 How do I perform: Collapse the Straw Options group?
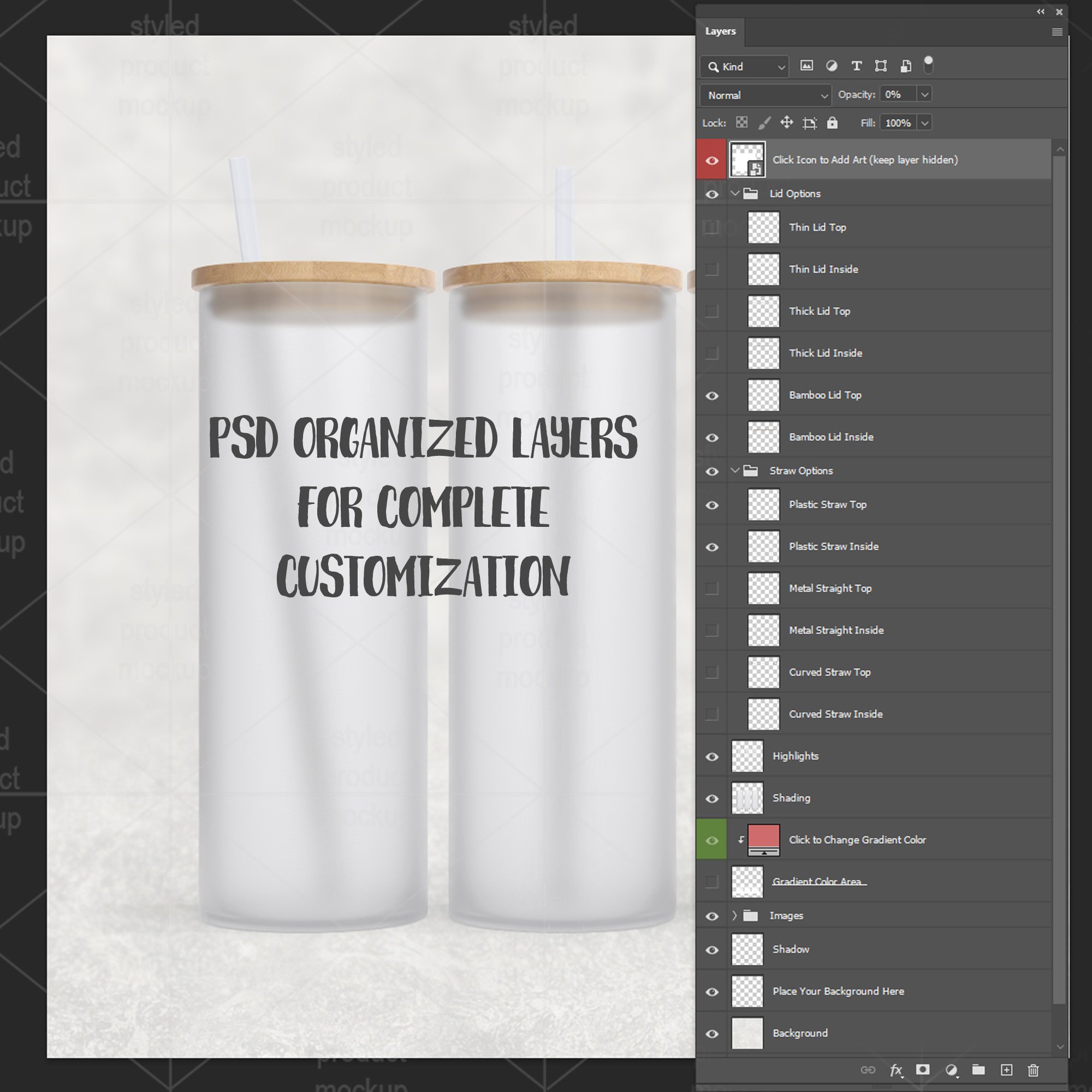(x=735, y=470)
